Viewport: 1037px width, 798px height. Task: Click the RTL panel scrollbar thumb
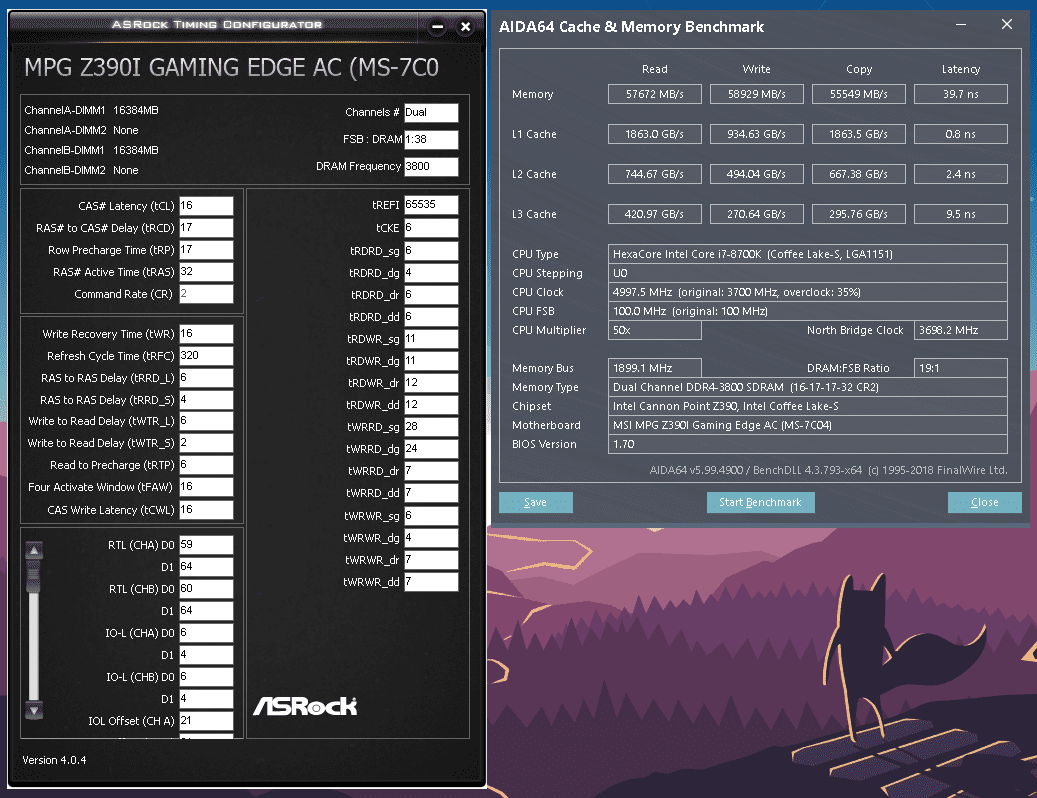click(33, 577)
